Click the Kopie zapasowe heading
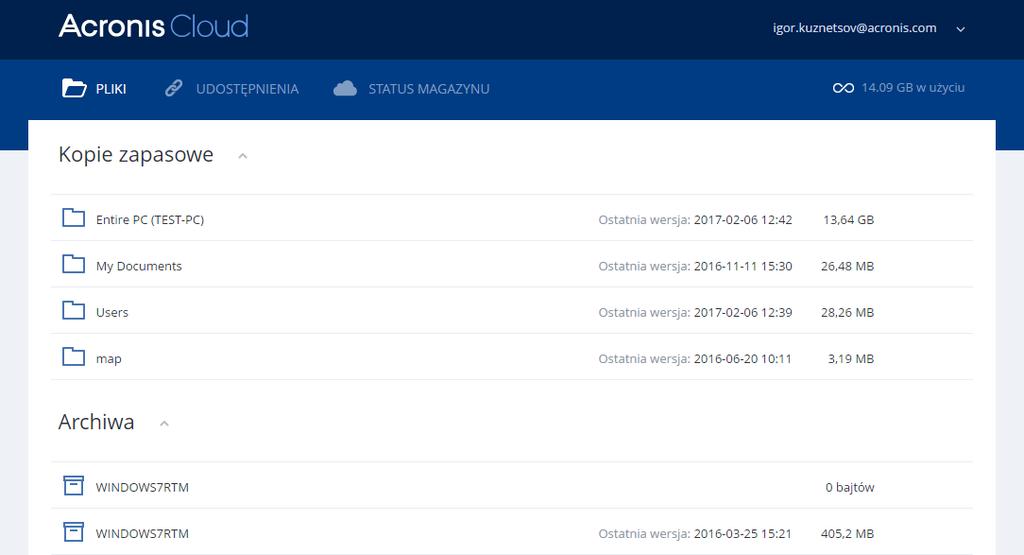This screenshot has width=1024, height=555. tap(136, 154)
